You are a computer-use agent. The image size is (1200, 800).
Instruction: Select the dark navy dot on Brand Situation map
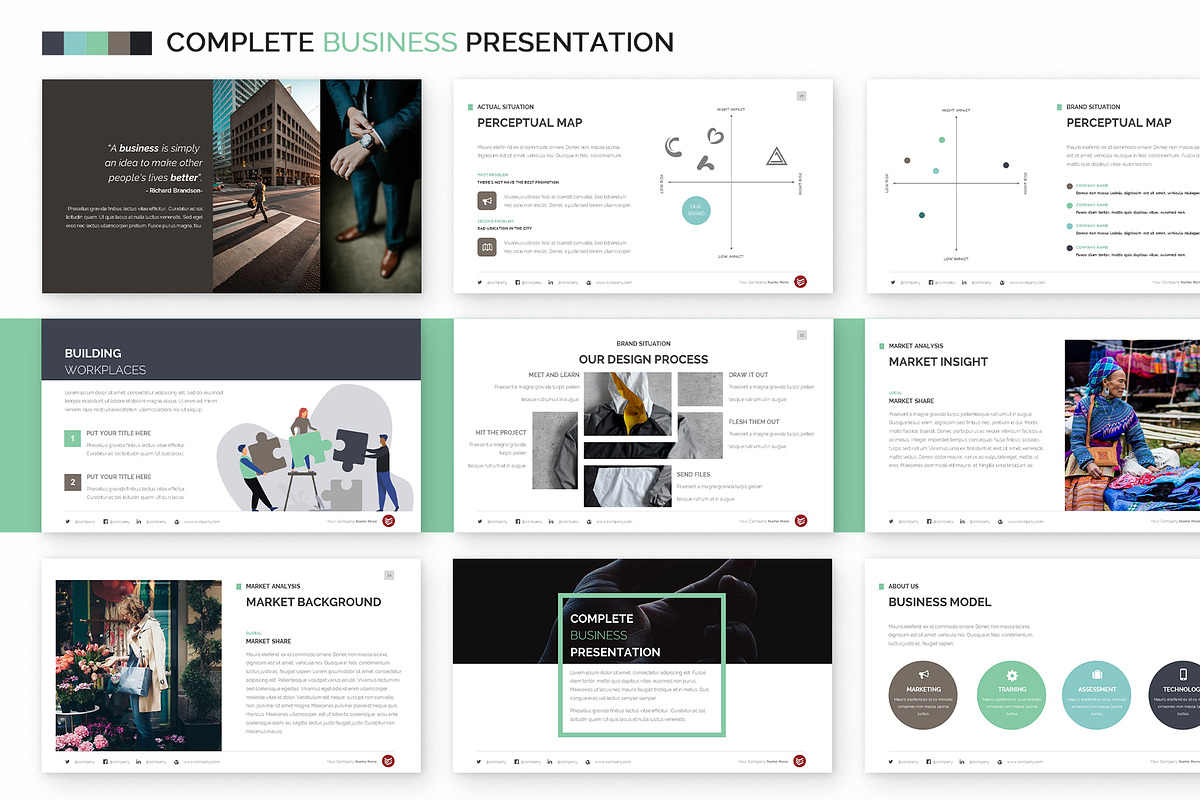1006,165
